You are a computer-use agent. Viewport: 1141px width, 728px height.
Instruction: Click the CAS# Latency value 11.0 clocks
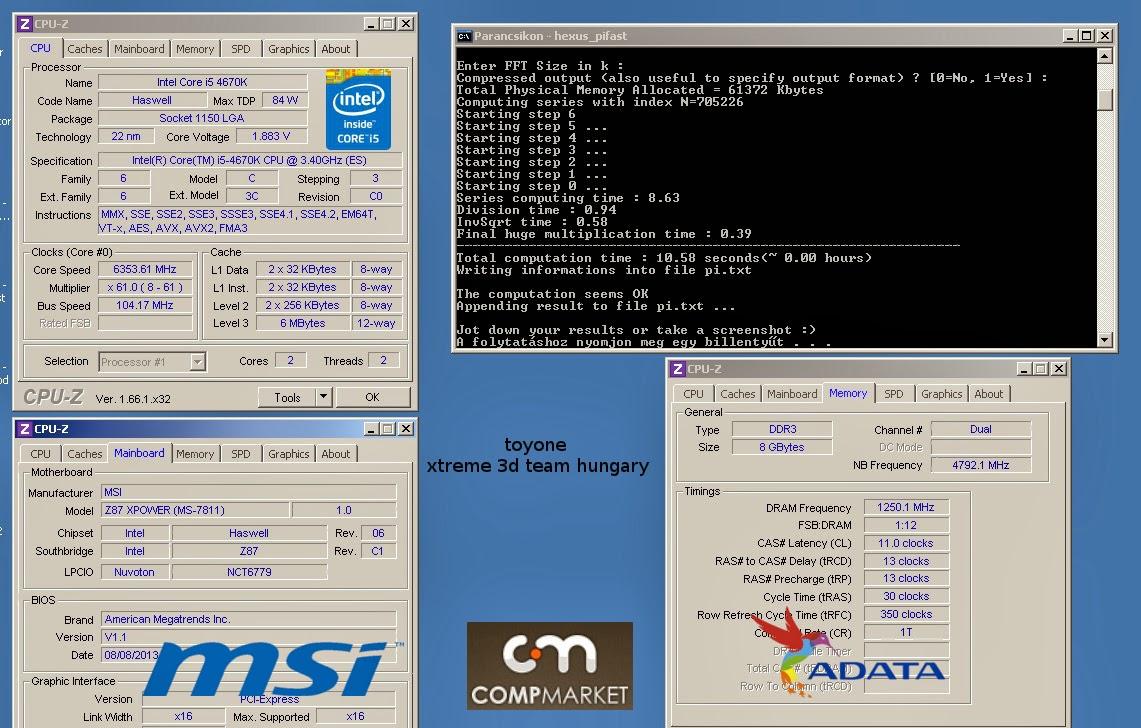[906, 543]
